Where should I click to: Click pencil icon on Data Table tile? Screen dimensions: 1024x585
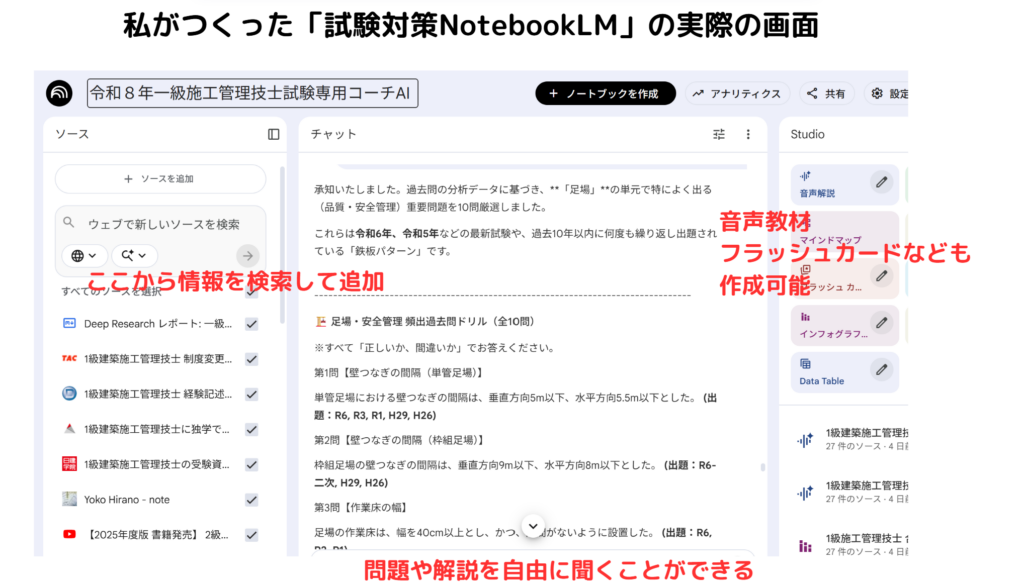880,369
